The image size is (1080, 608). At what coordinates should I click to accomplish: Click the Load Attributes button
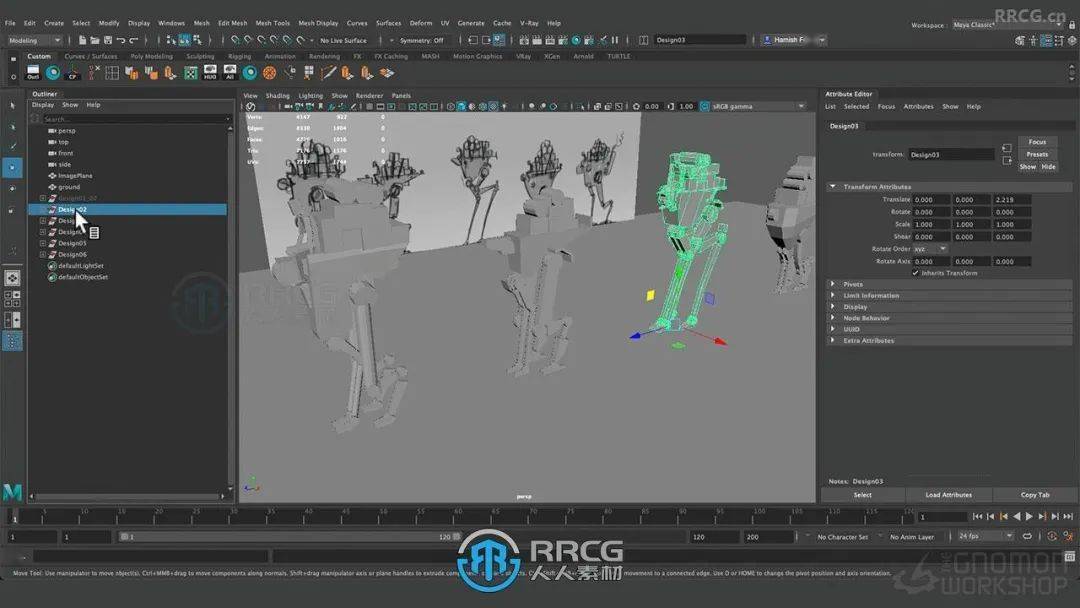948,495
